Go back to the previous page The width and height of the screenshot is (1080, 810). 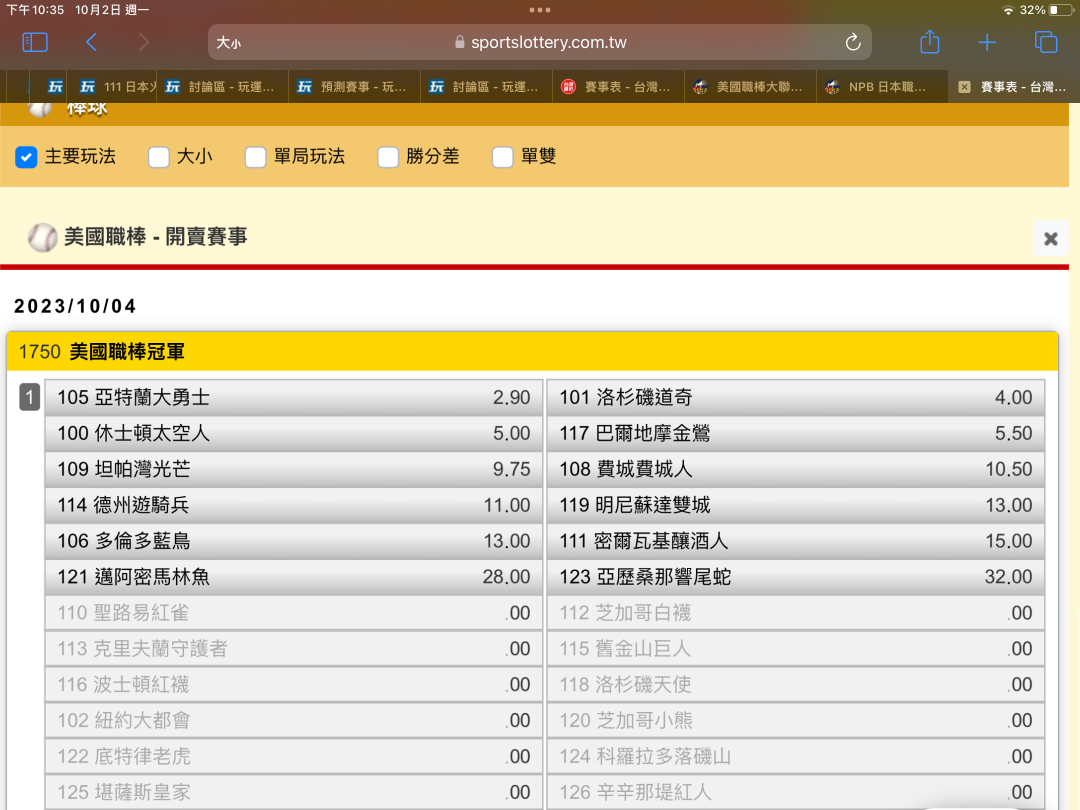pos(92,43)
